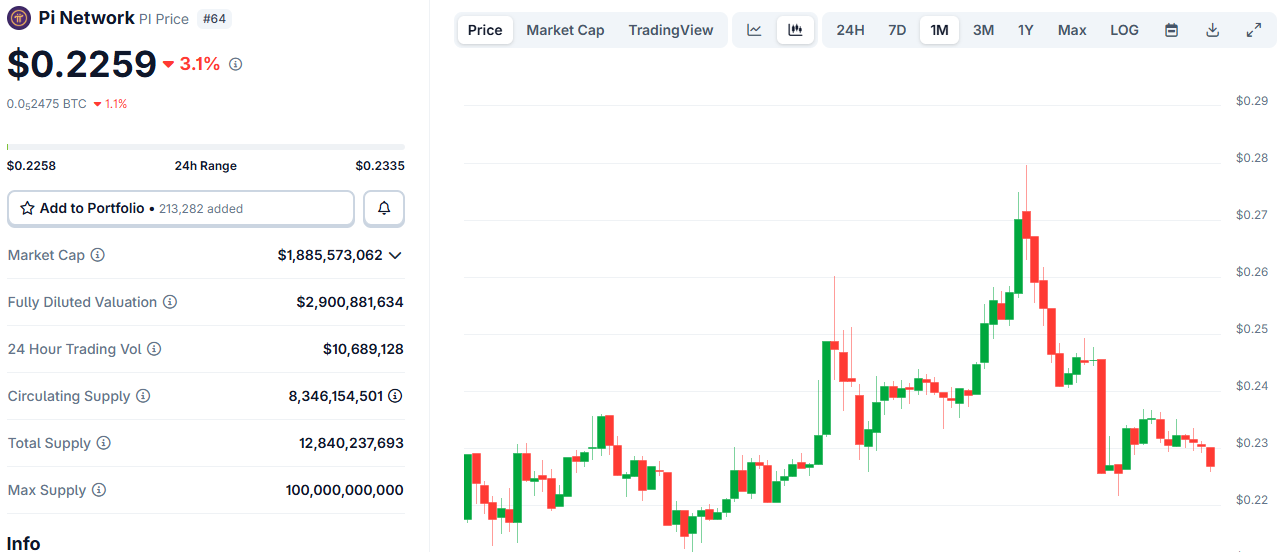Expand the Market Cap details chevron

coord(395,255)
